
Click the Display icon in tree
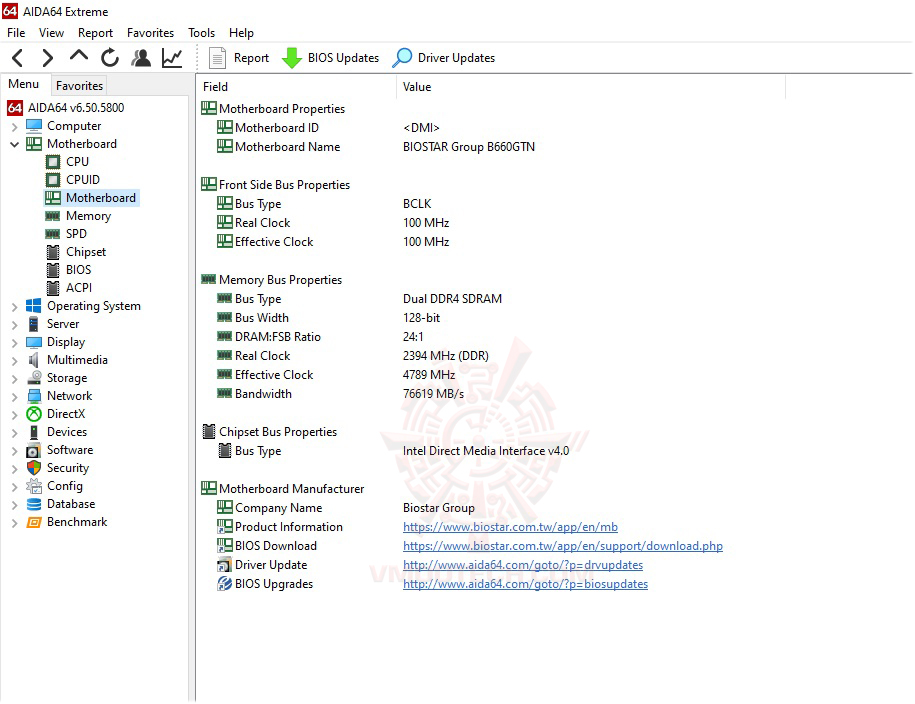[34, 342]
